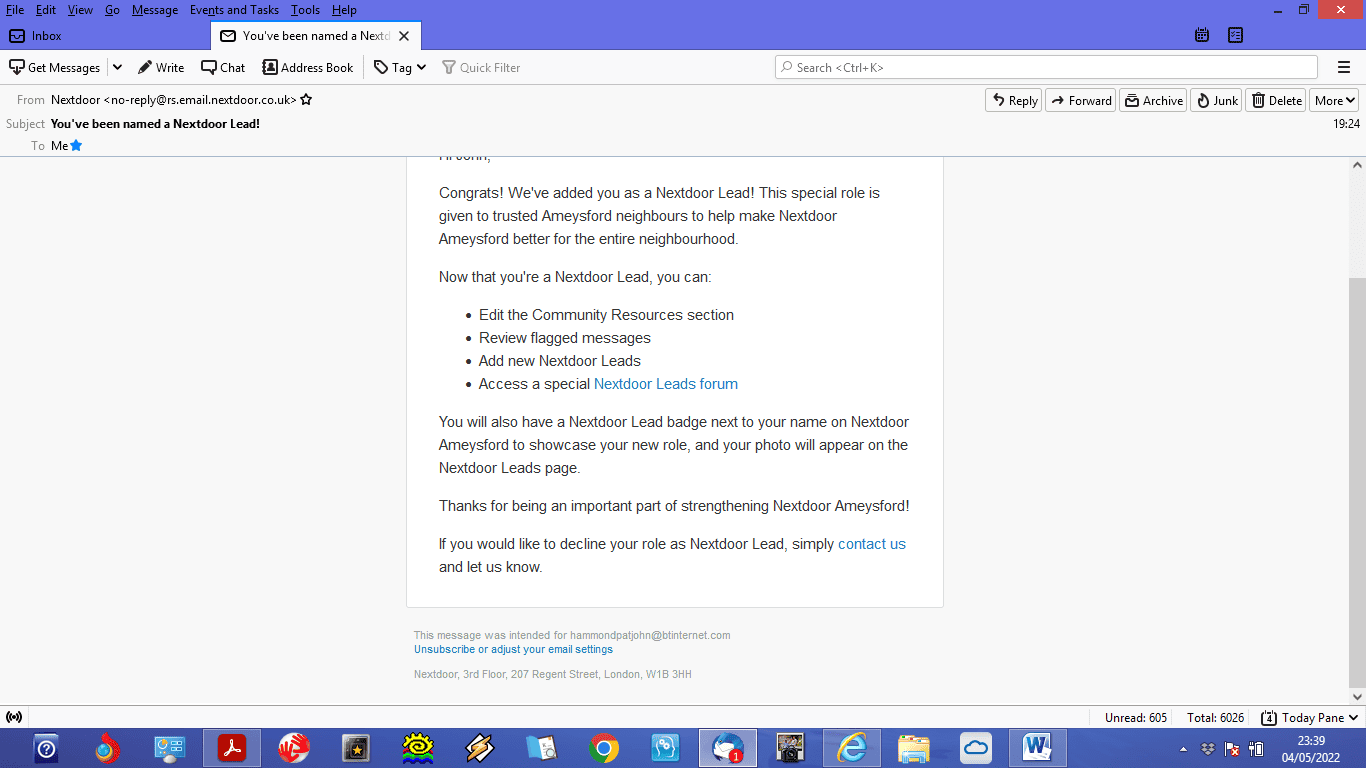Launch Internet Explorer from taskbar
The width and height of the screenshot is (1366, 768).
pos(852,748)
